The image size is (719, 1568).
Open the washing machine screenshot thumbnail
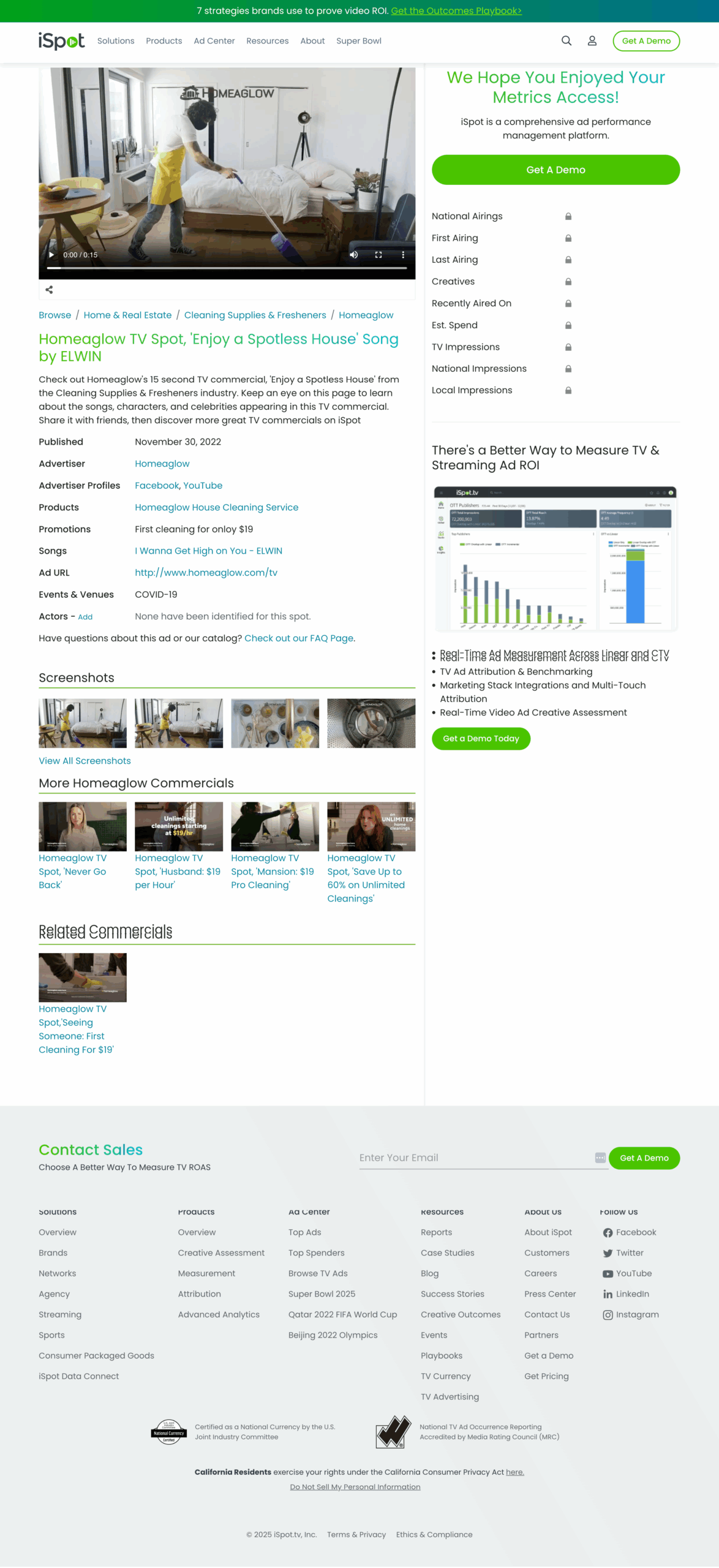click(371, 723)
